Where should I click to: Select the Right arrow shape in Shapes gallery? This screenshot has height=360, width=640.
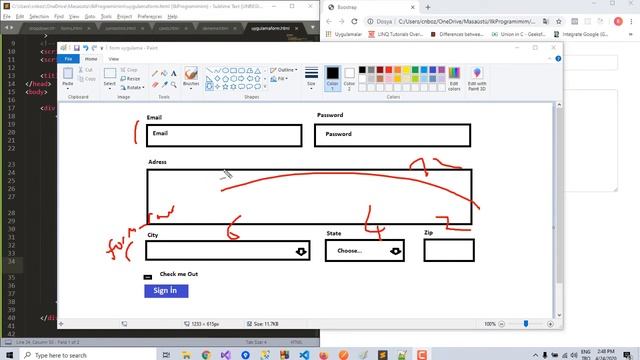click(241, 78)
